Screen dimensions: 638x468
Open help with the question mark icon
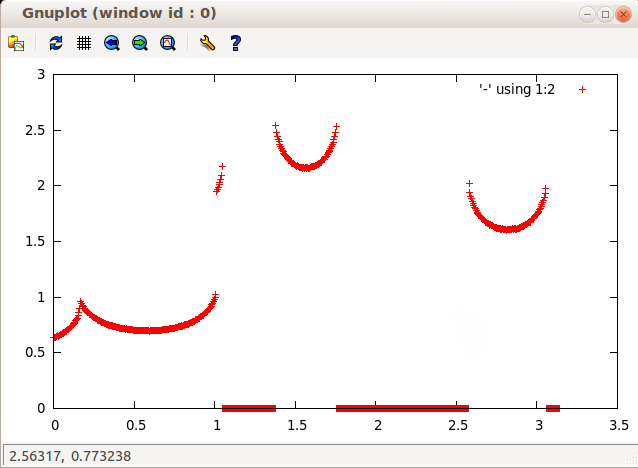[235, 43]
